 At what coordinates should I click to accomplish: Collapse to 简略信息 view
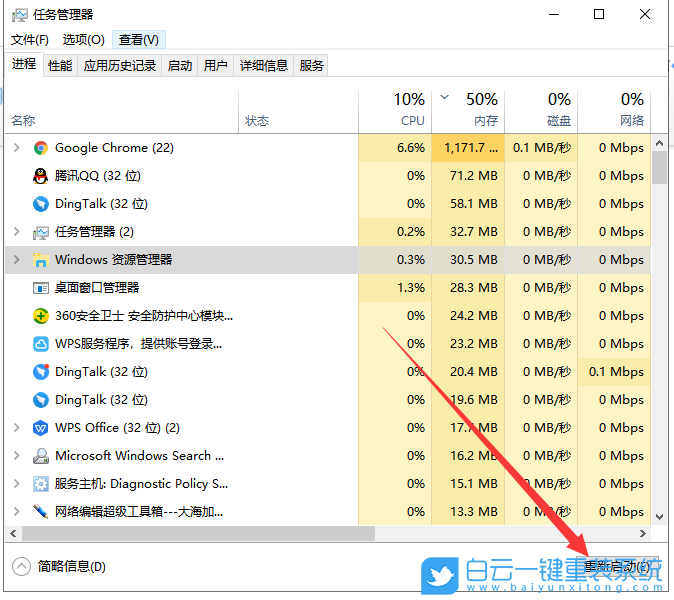(x=60, y=566)
